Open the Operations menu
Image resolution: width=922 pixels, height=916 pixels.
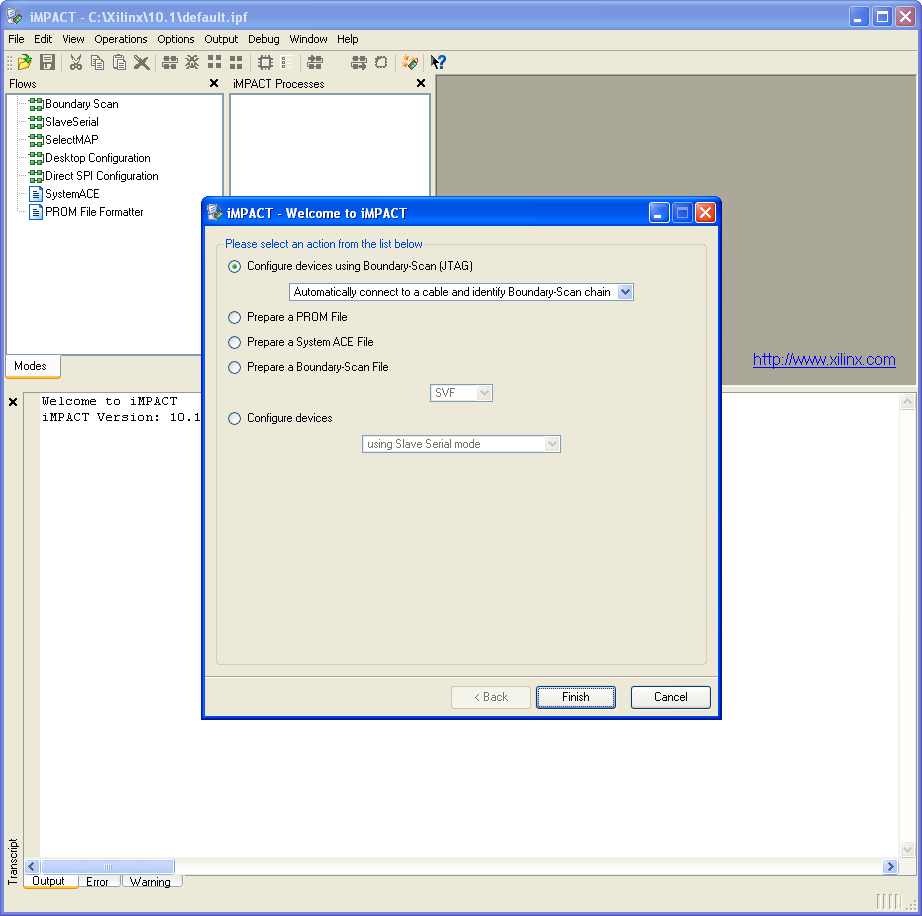pyautogui.click(x=121, y=39)
